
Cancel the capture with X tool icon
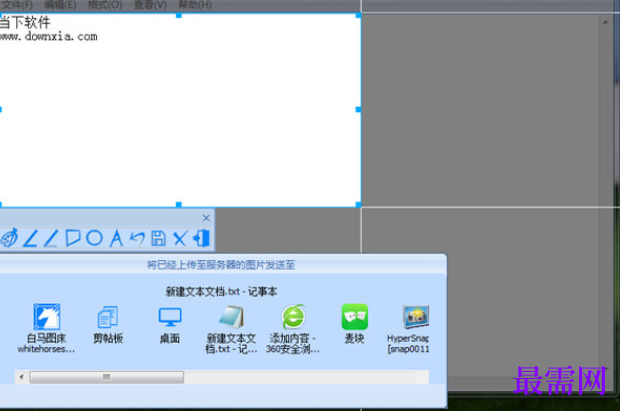coord(180,238)
